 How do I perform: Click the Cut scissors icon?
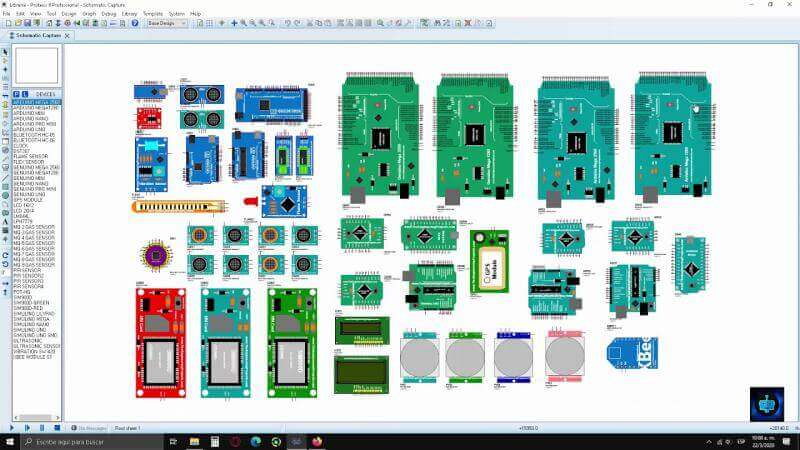[310, 23]
